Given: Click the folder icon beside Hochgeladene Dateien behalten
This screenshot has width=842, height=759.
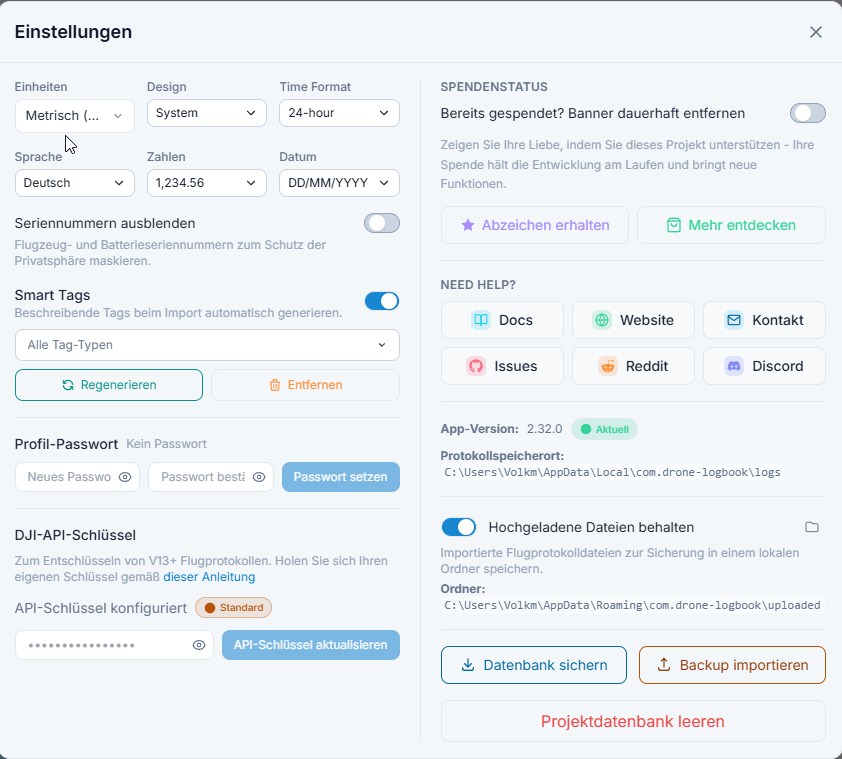Looking at the screenshot, I should [812, 527].
